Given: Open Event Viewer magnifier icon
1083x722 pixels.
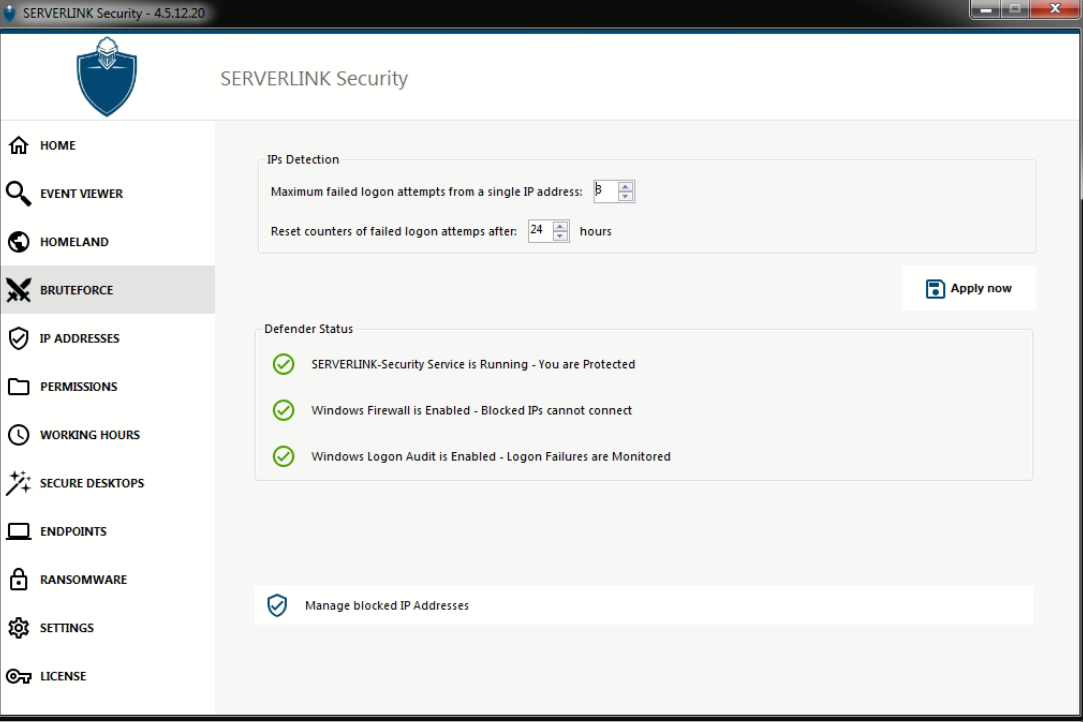Looking at the screenshot, I should (x=18, y=193).
